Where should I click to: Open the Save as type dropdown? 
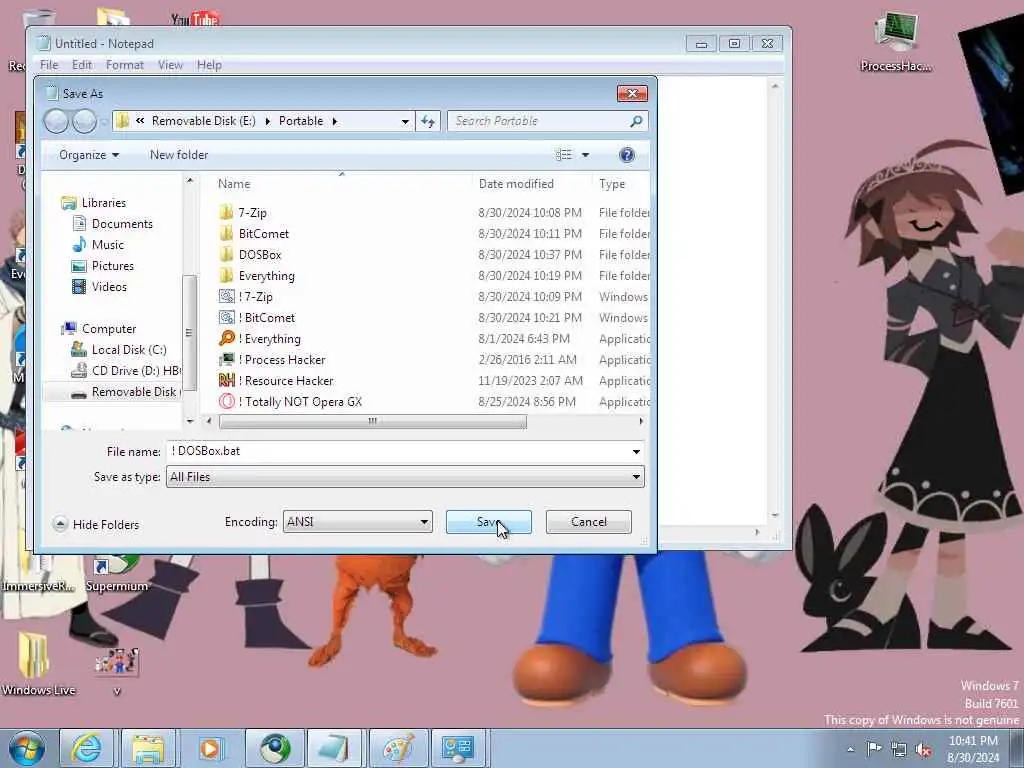click(405, 477)
